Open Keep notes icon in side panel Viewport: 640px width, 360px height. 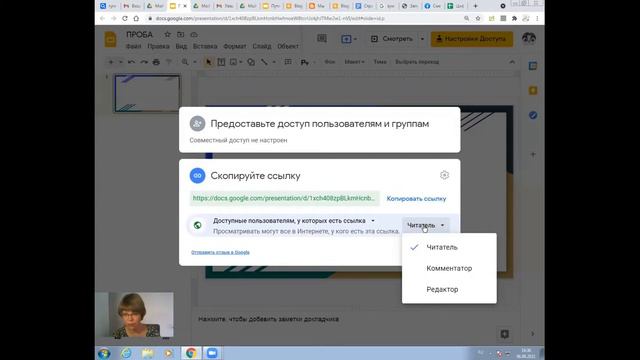coord(533,91)
